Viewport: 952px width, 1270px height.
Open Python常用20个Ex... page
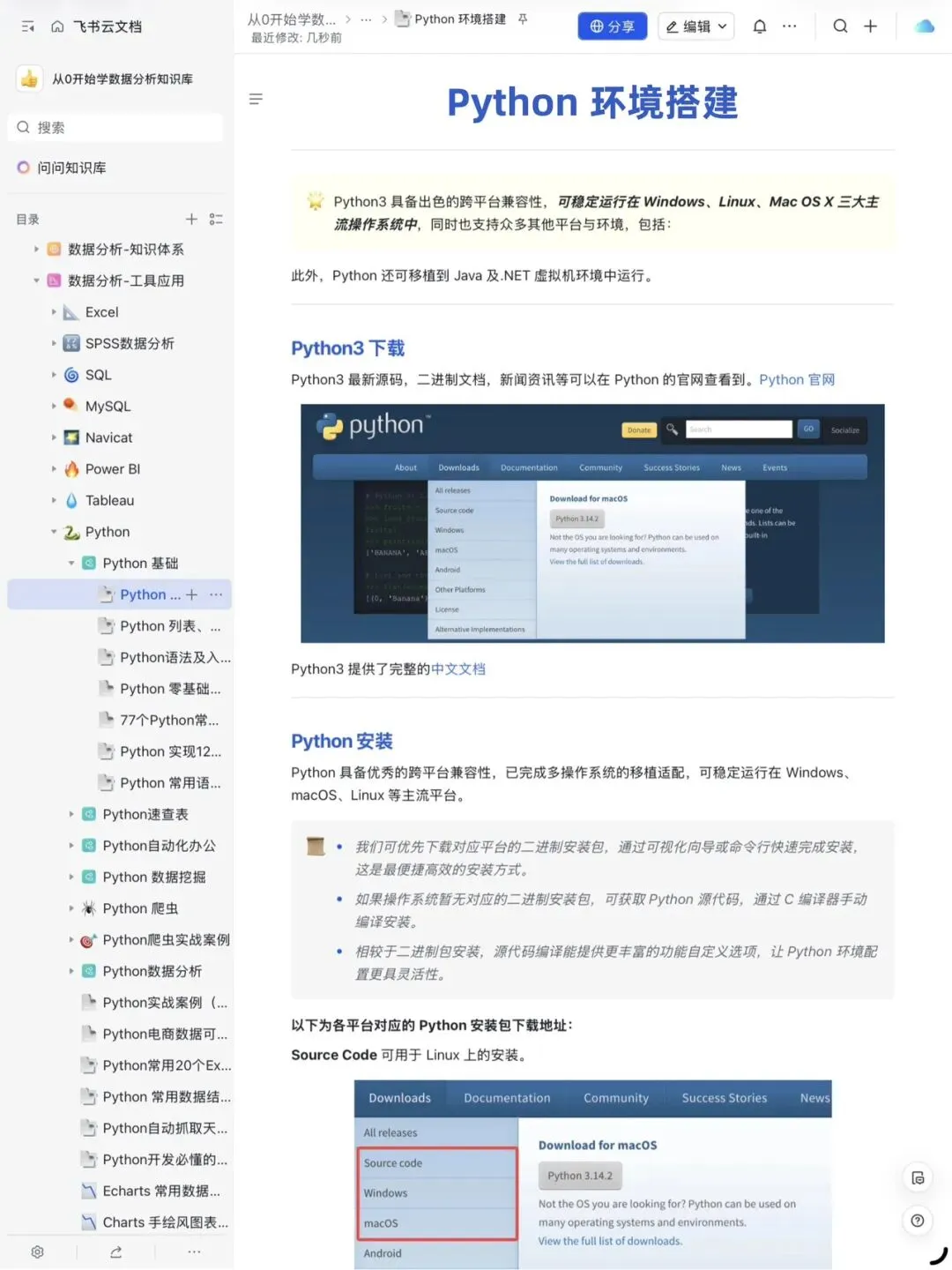167,1065
